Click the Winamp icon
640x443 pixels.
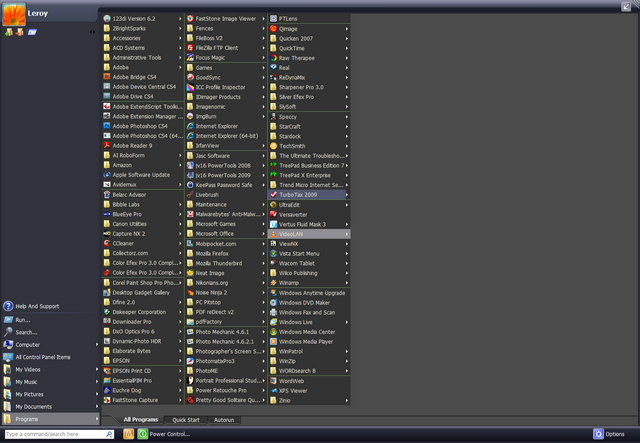click(x=273, y=283)
